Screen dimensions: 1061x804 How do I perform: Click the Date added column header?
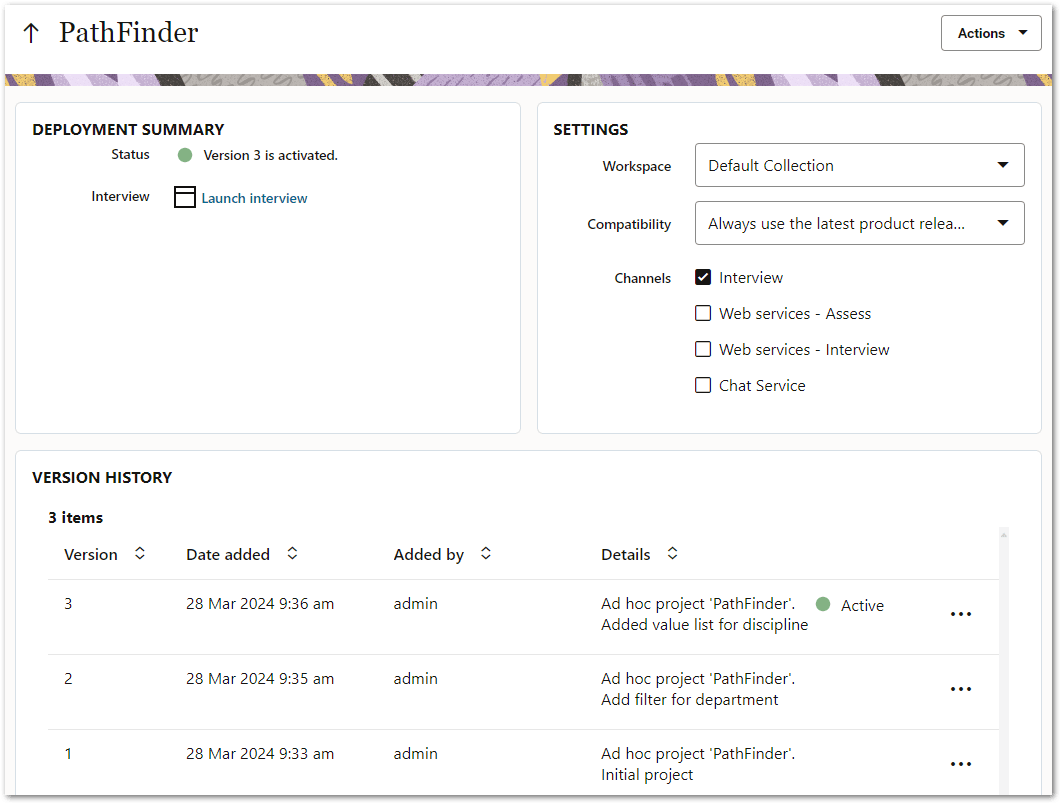pyautogui.click(x=228, y=554)
